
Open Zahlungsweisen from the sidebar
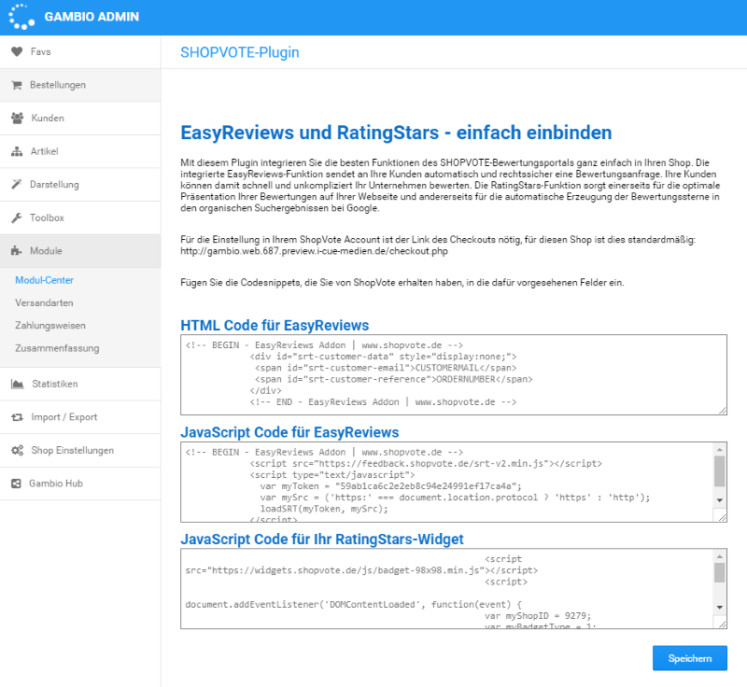click(50, 325)
